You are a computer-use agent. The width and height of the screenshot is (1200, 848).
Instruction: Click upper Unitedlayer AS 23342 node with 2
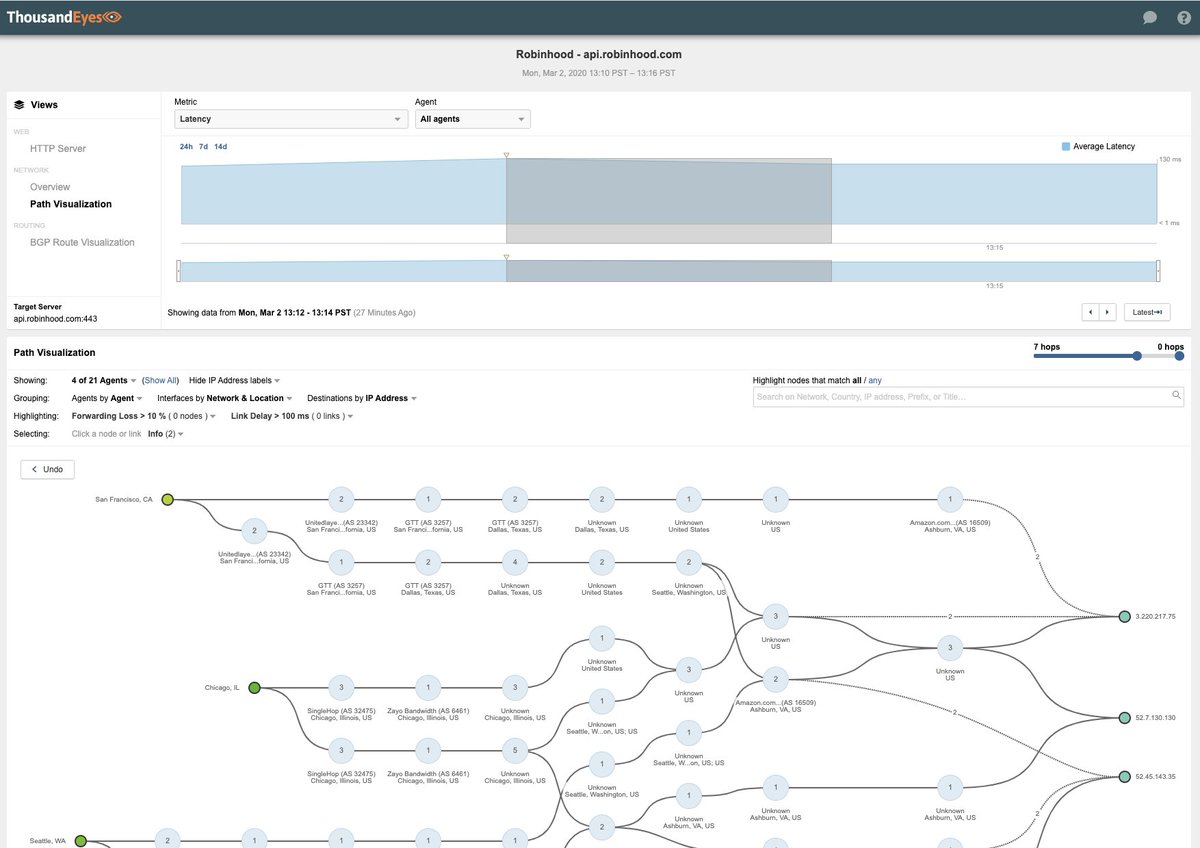point(341,499)
